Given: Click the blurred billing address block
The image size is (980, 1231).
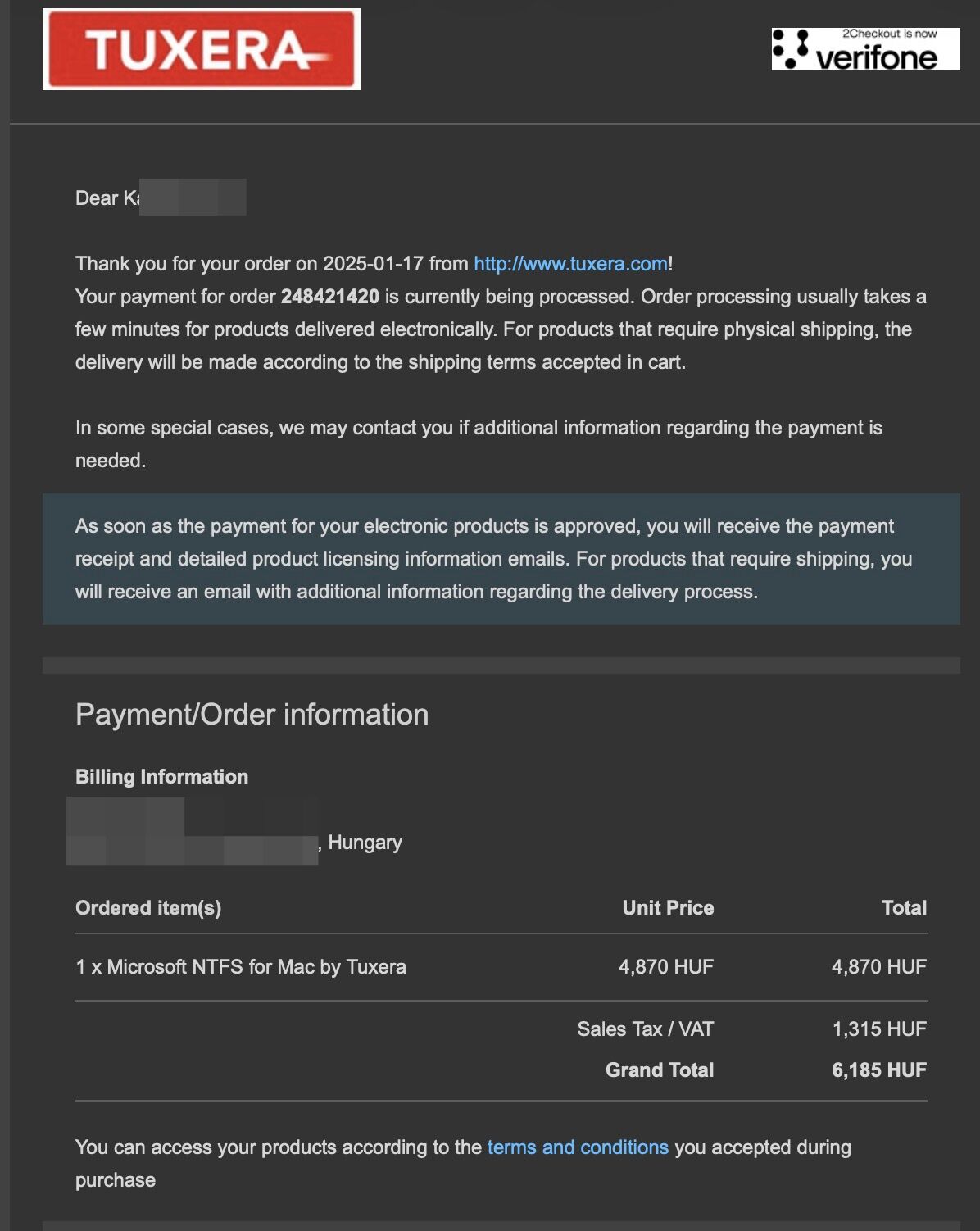Looking at the screenshot, I should [192, 832].
